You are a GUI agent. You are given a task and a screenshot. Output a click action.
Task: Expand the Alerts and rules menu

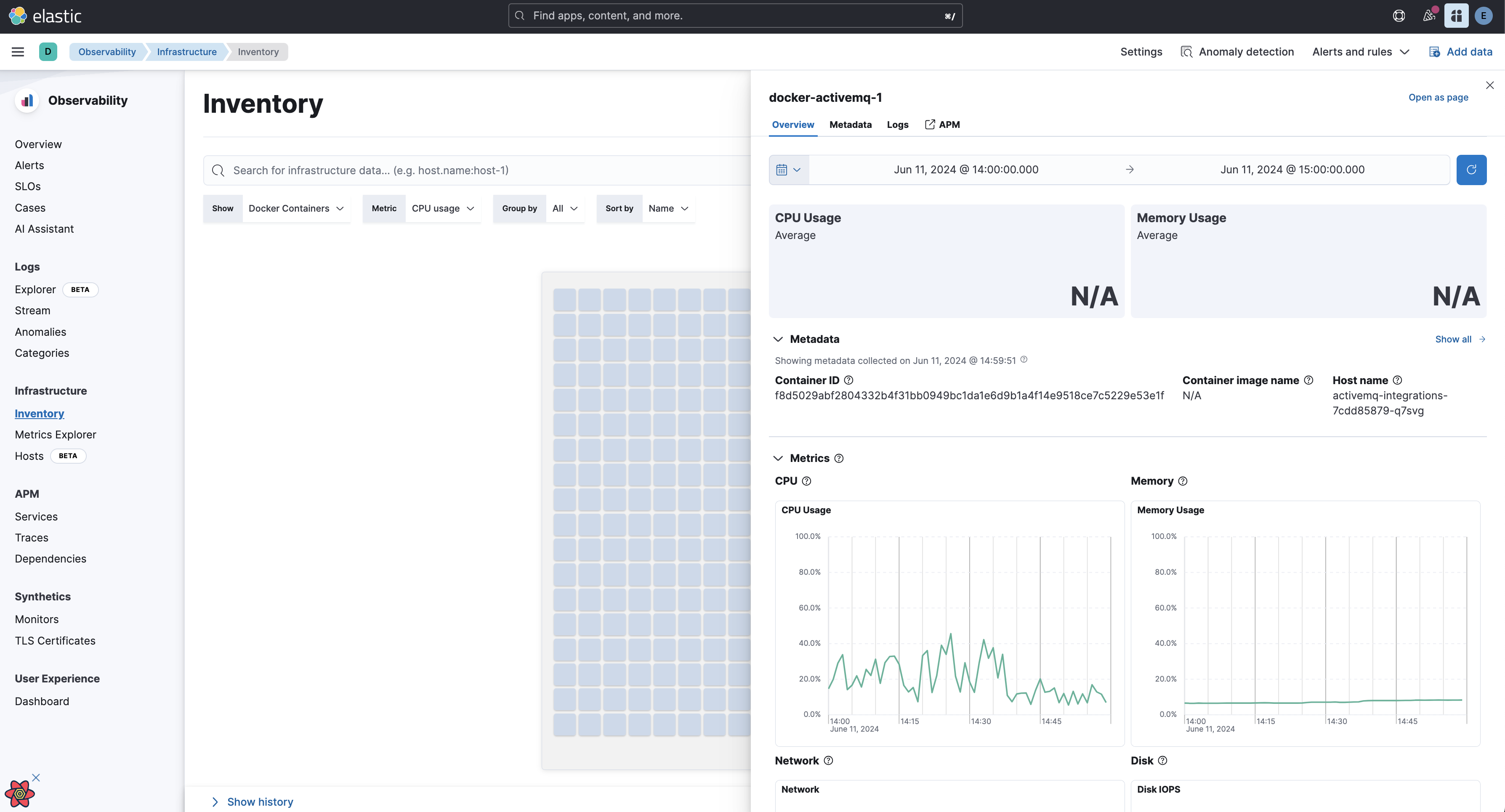[1361, 52]
